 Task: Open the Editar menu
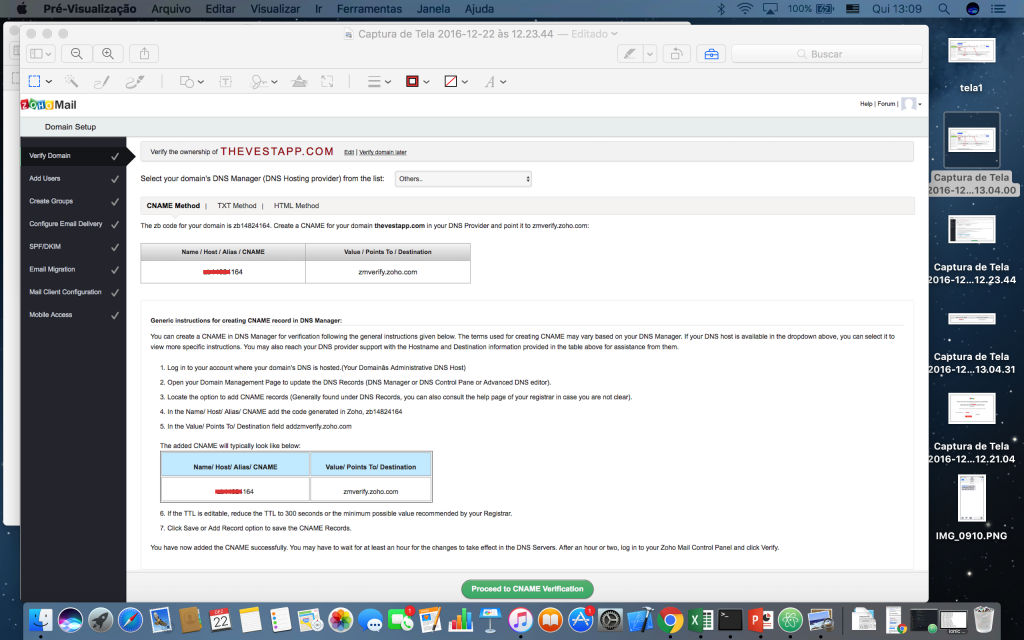point(220,8)
